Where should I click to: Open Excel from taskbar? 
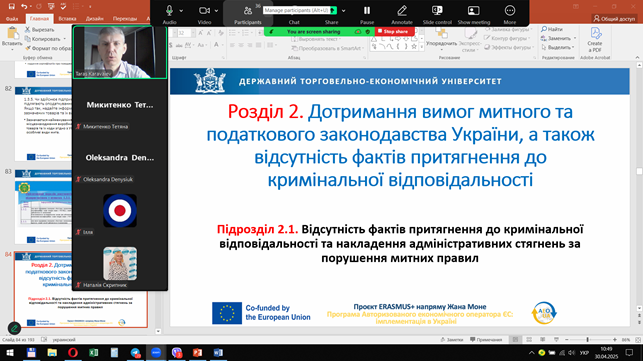[93, 353]
